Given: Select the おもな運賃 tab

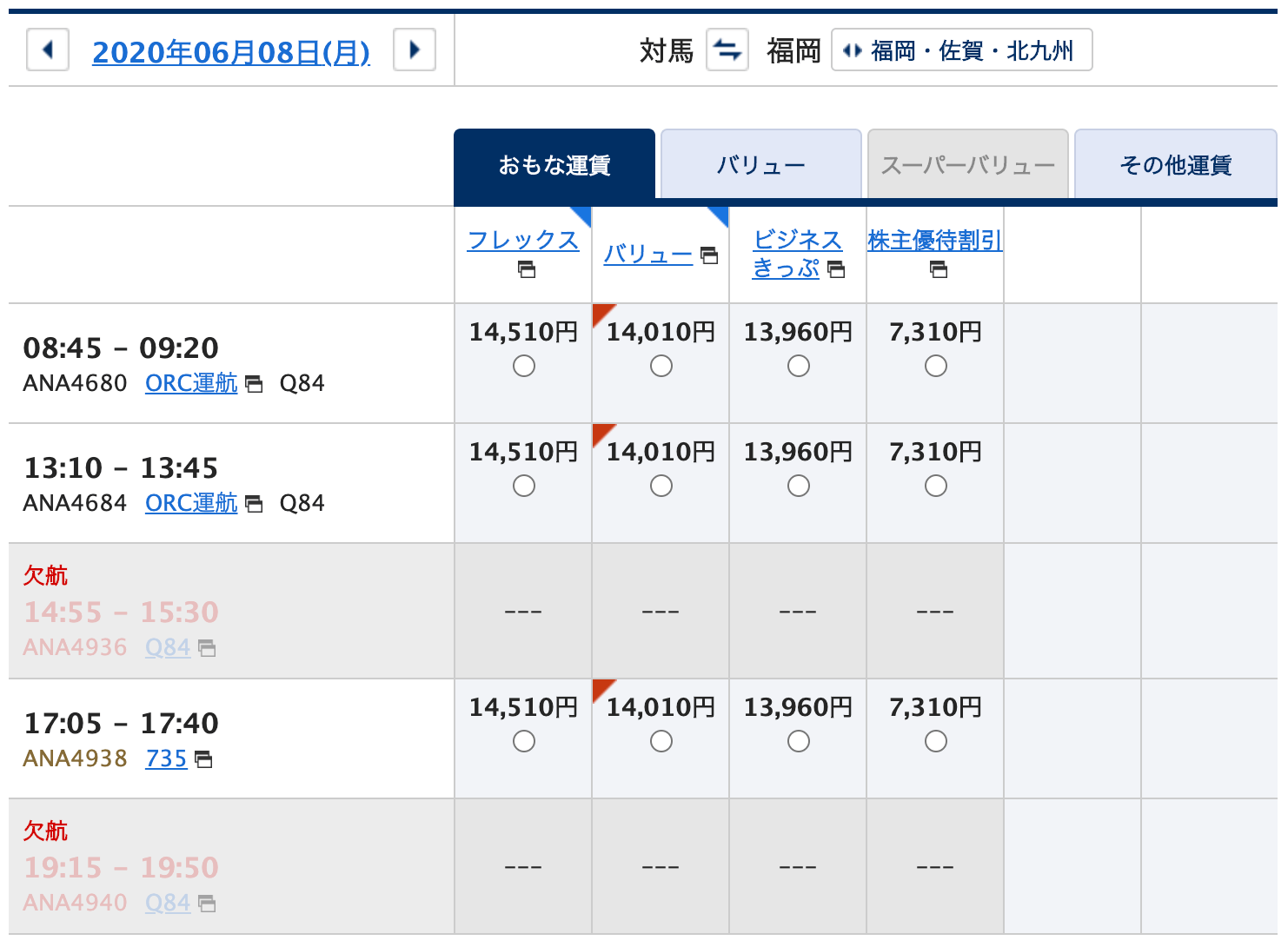Looking at the screenshot, I should [x=554, y=165].
